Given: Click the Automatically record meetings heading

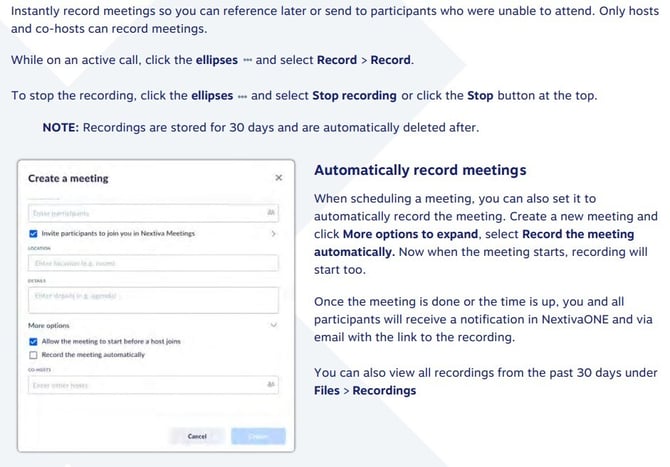Looking at the screenshot, I should (420, 171).
